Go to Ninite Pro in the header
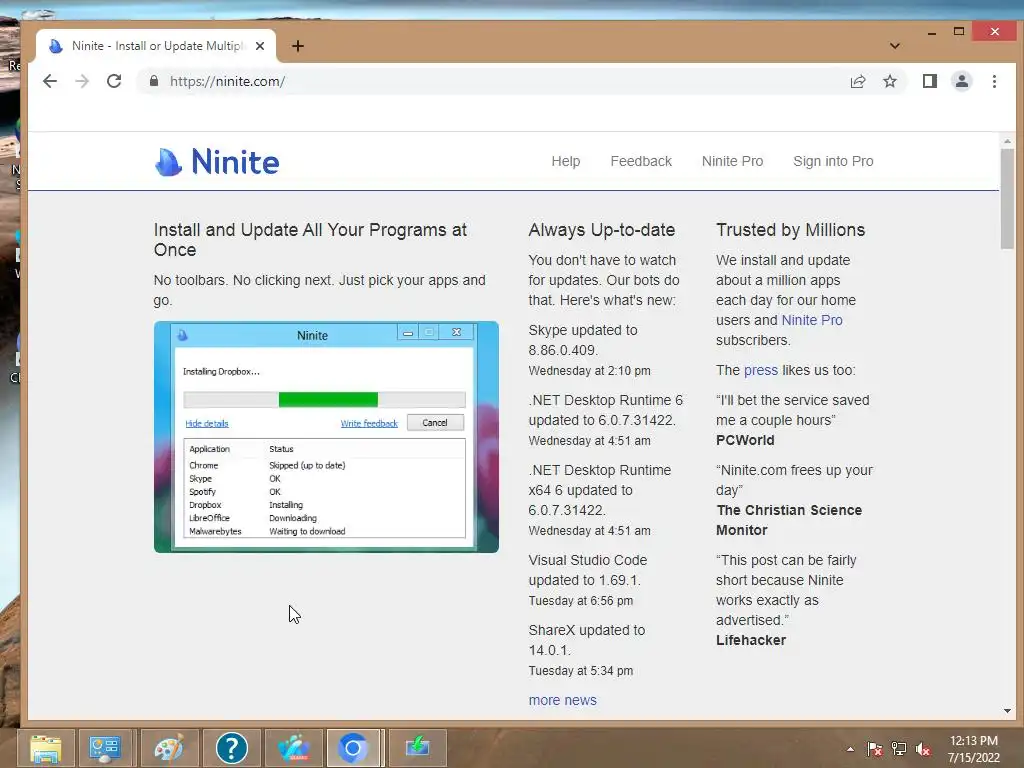This screenshot has height=768, width=1024. [x=732, y=161]
